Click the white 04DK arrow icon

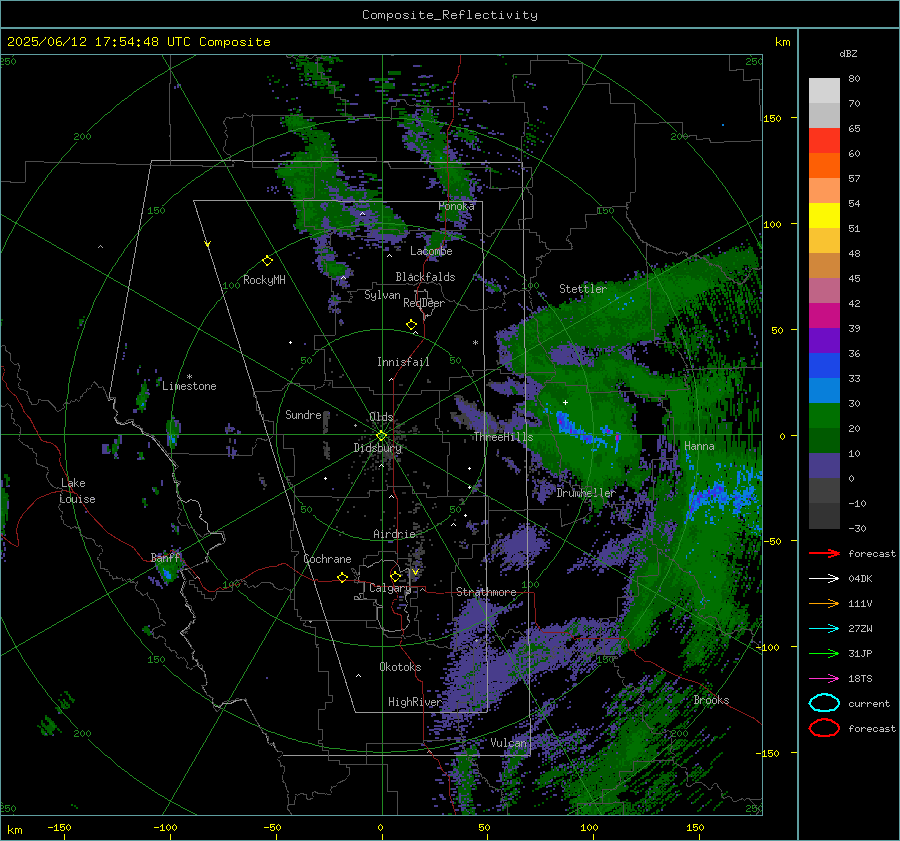824,579
